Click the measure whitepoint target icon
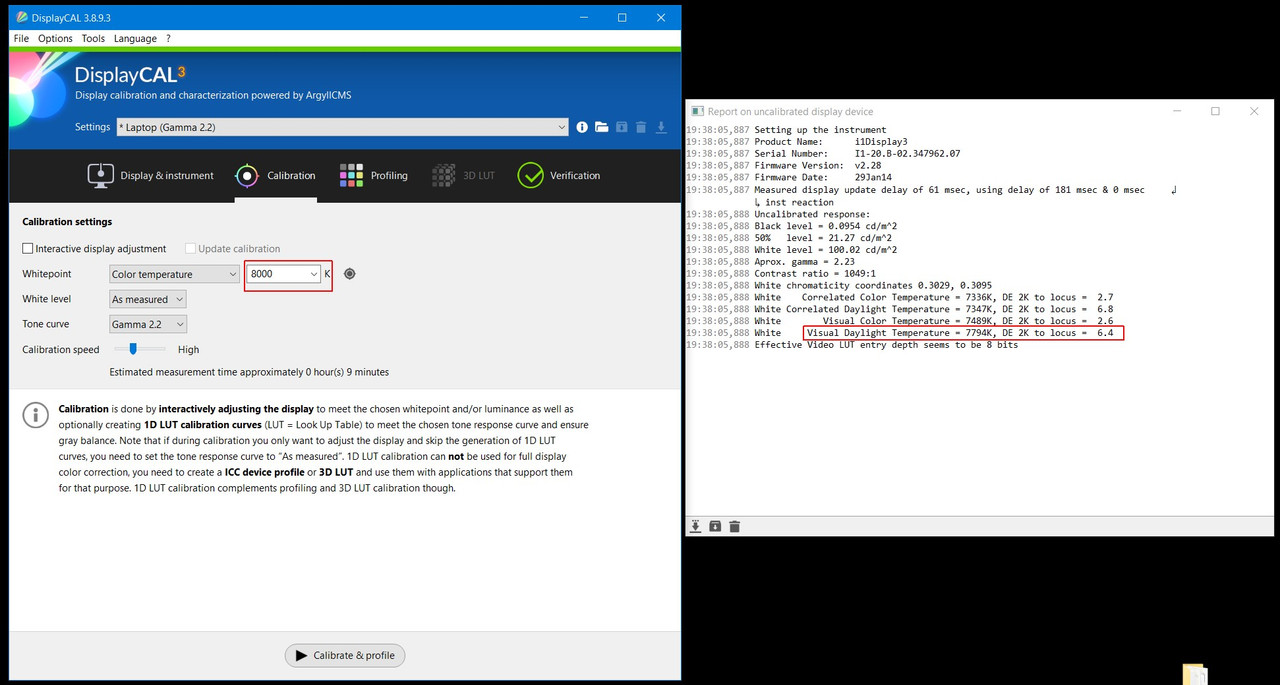1280x685 pixels. (349, 274)
